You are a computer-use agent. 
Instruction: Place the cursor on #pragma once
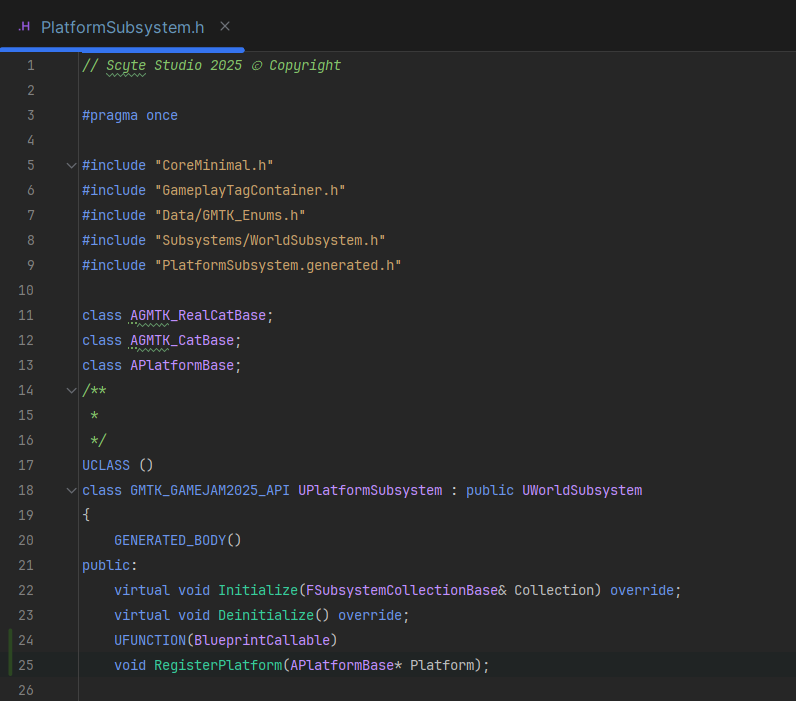(130, 116)
